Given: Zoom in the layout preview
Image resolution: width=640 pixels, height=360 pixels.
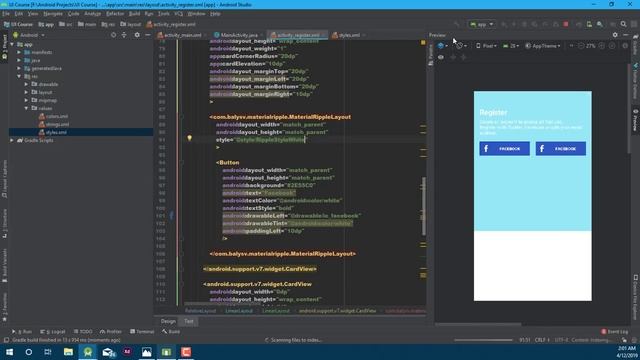Looking at the screenshot, I should click(x=602, y=46).
